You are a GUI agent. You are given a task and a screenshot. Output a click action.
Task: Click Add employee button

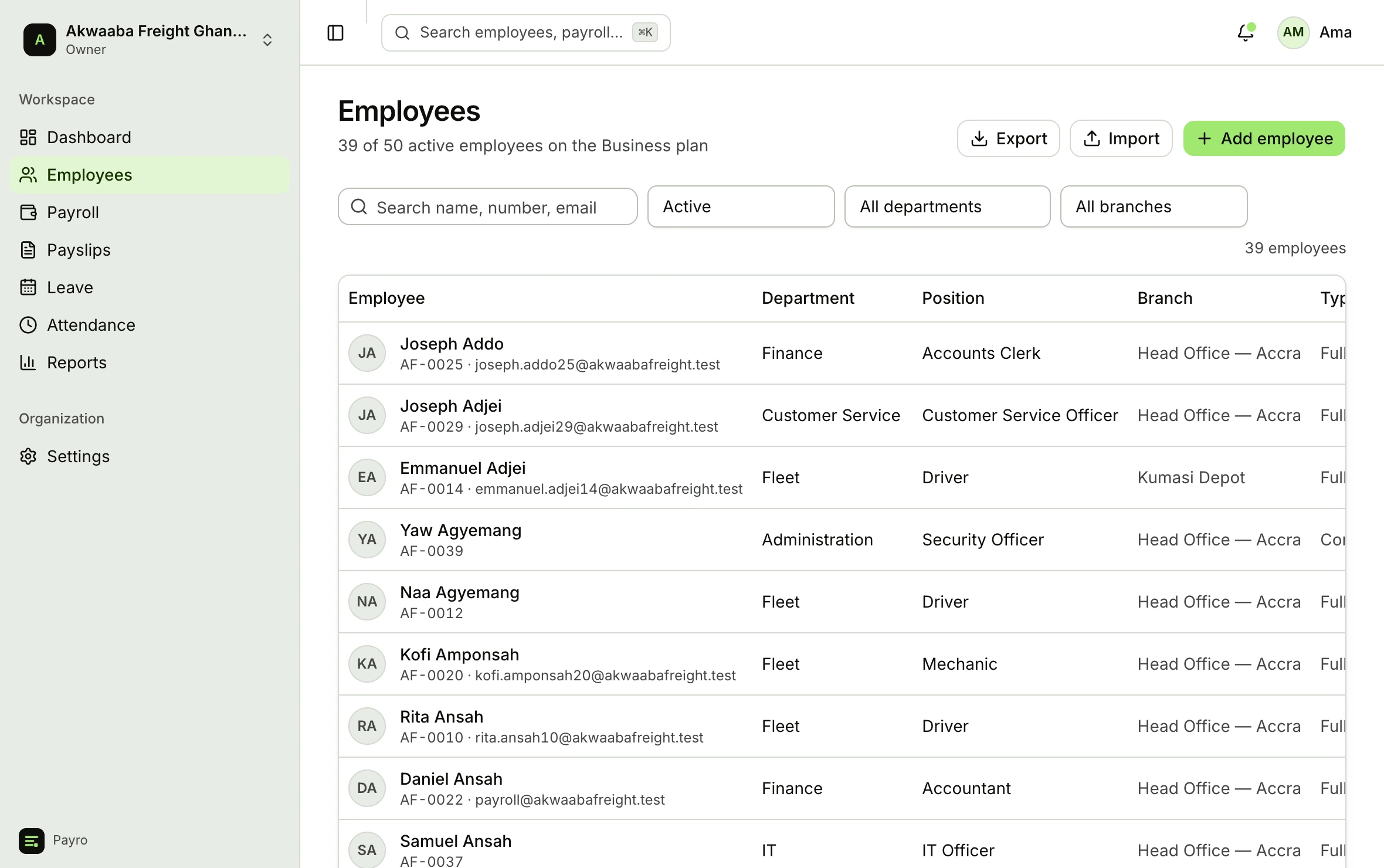[x=1264, y=138]
